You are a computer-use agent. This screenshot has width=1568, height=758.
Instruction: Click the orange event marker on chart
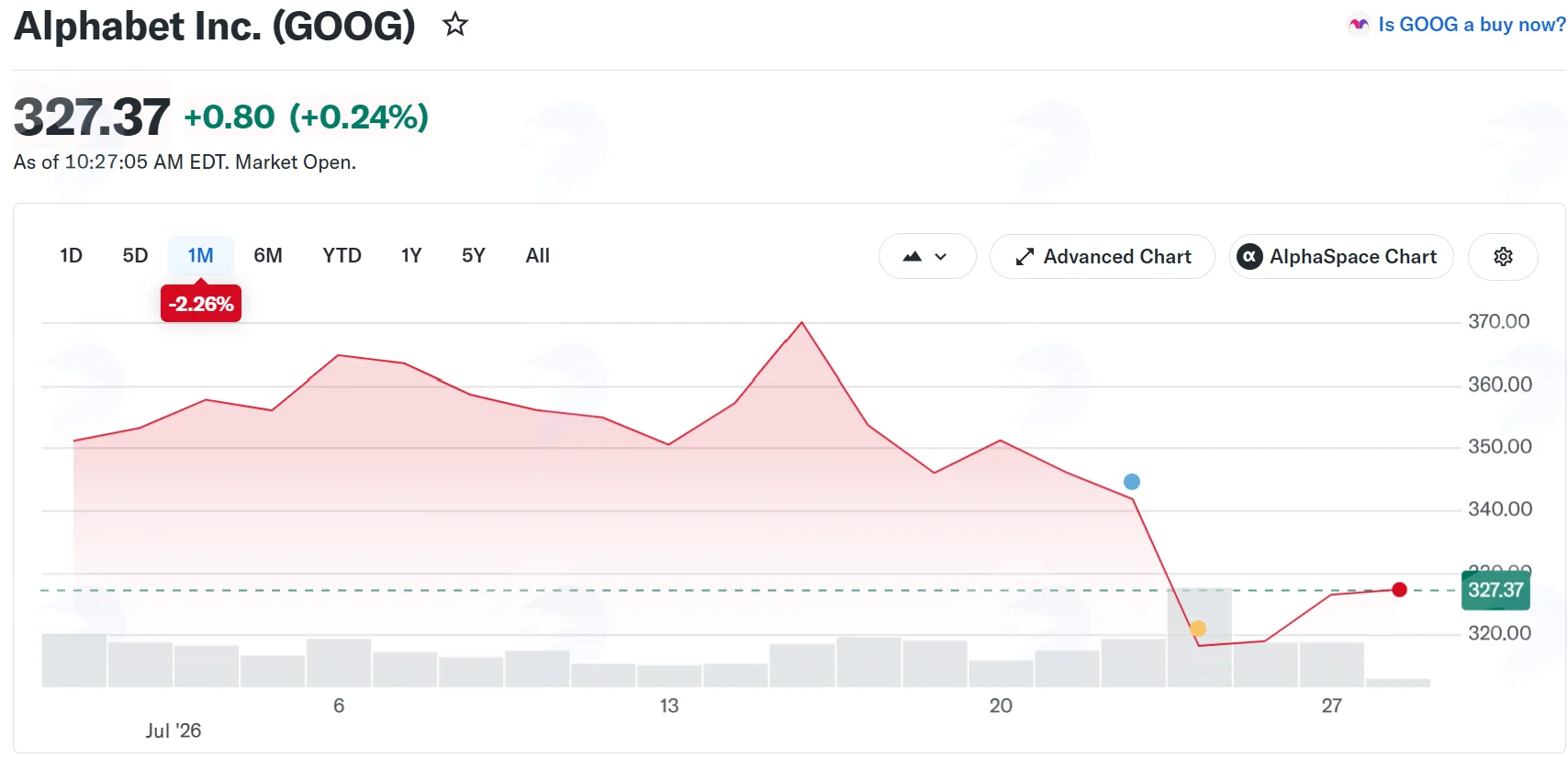click(1198, 629)
